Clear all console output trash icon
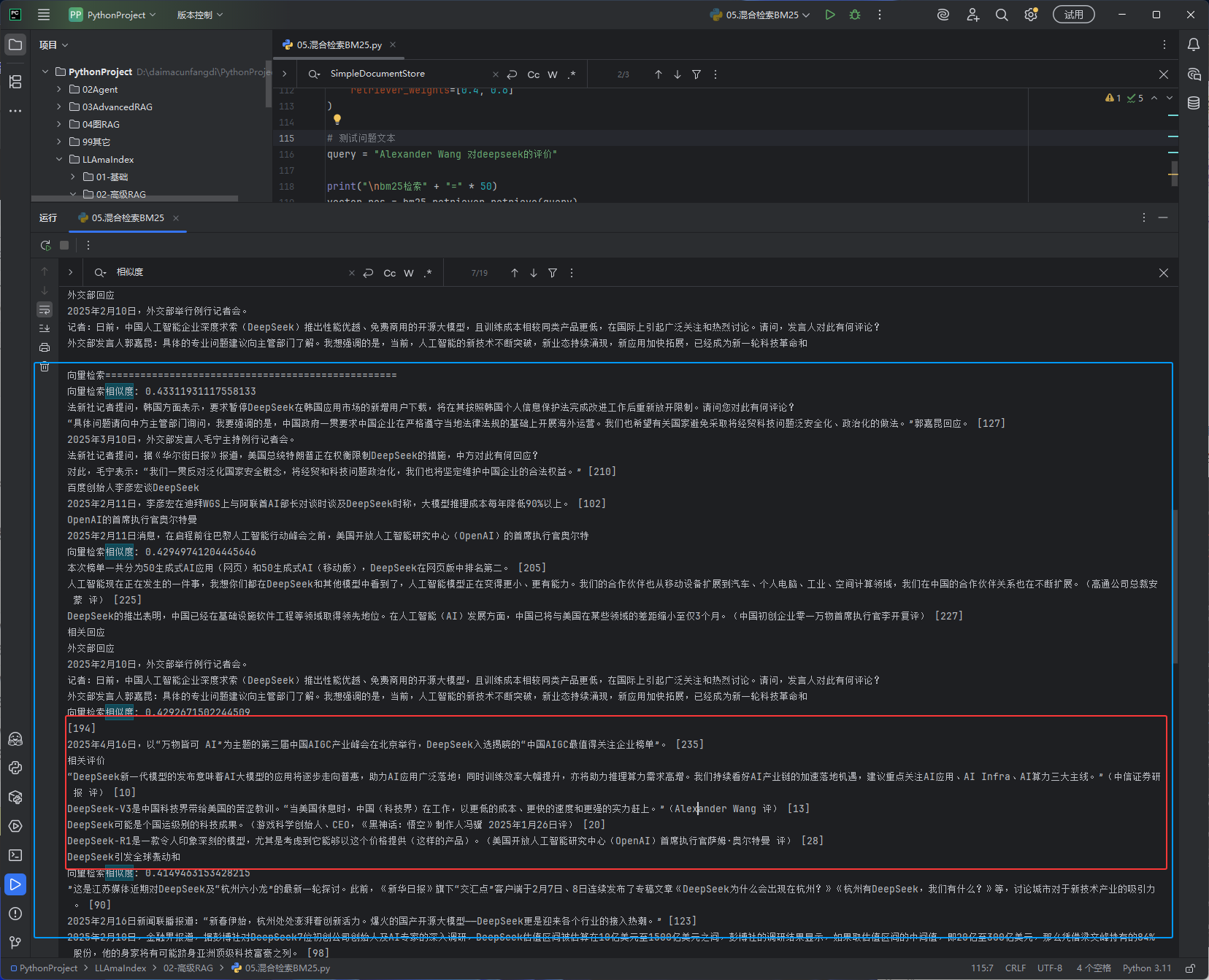Image resolution: width=1209 pixels, height=980 pixels. tap(45, 366)
